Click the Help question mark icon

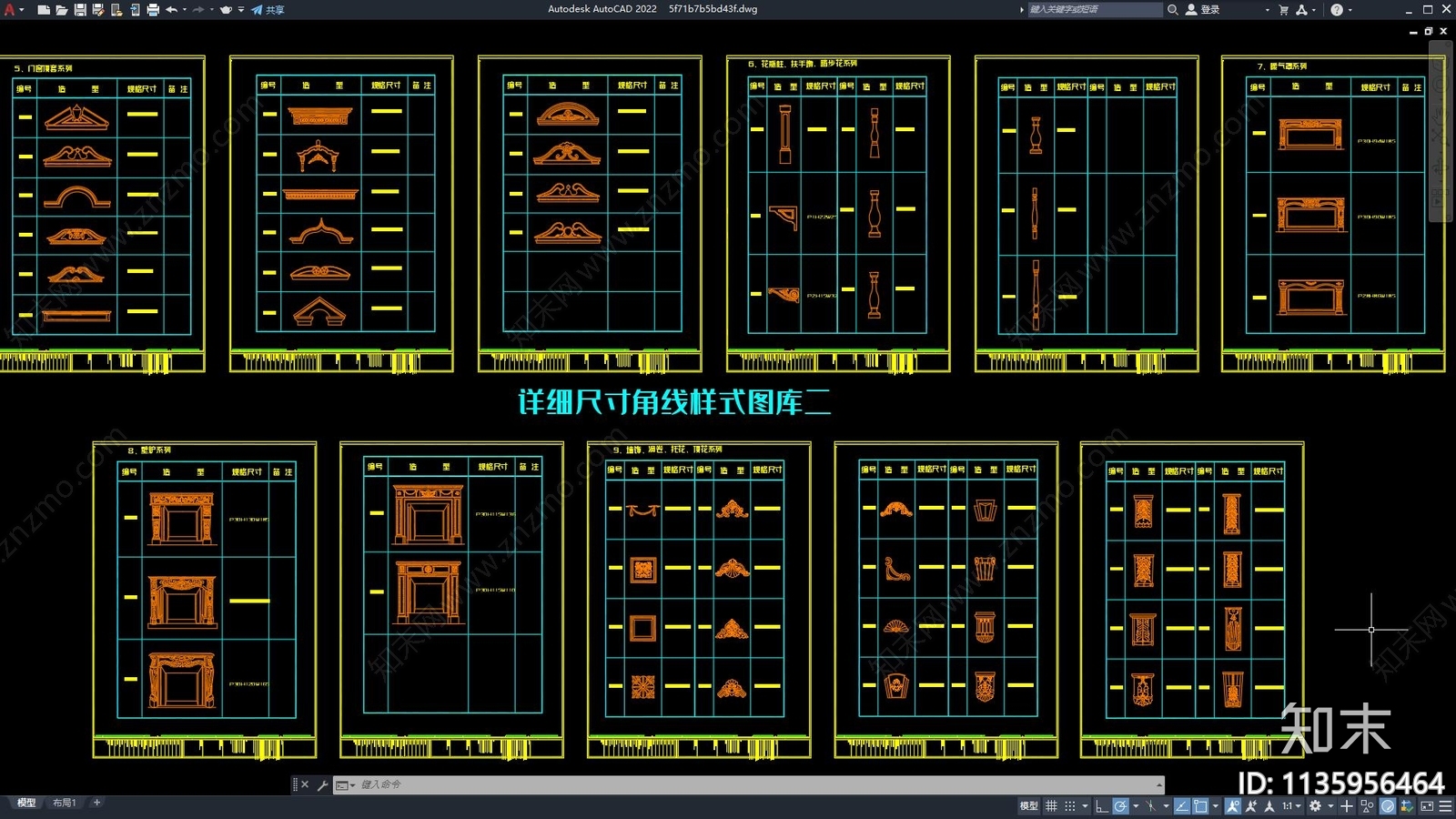tap(1336, 10)
